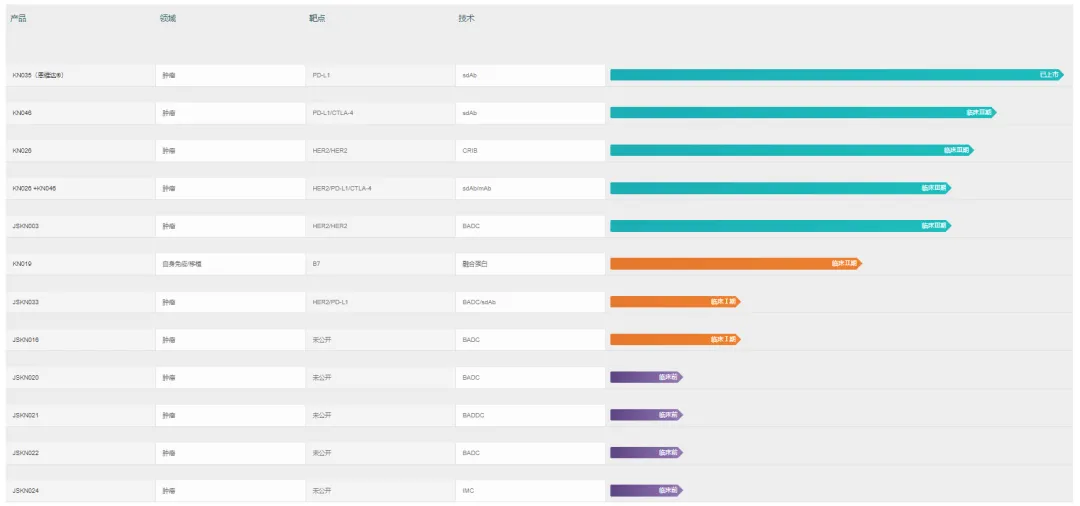Screen dimensions: 1080x506
Task: Click the 领域 column header
Action: (x=167, y=18)
